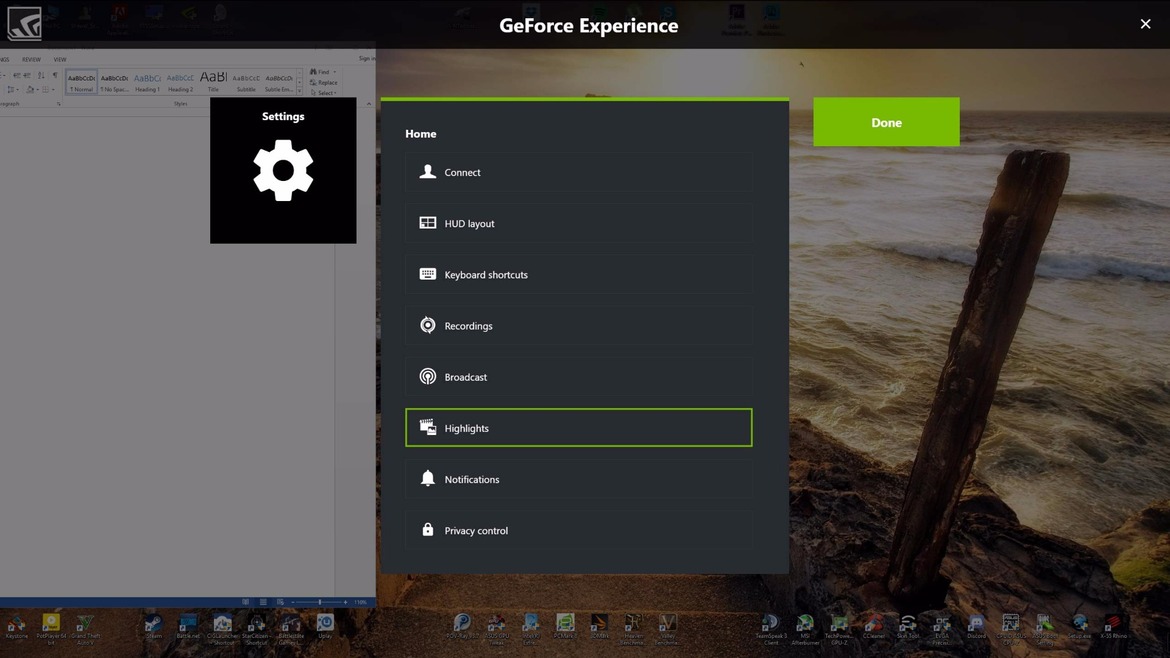1170x658 pixels.
Task: Apply Heading 2 style in Word
Action: [180, 82]
